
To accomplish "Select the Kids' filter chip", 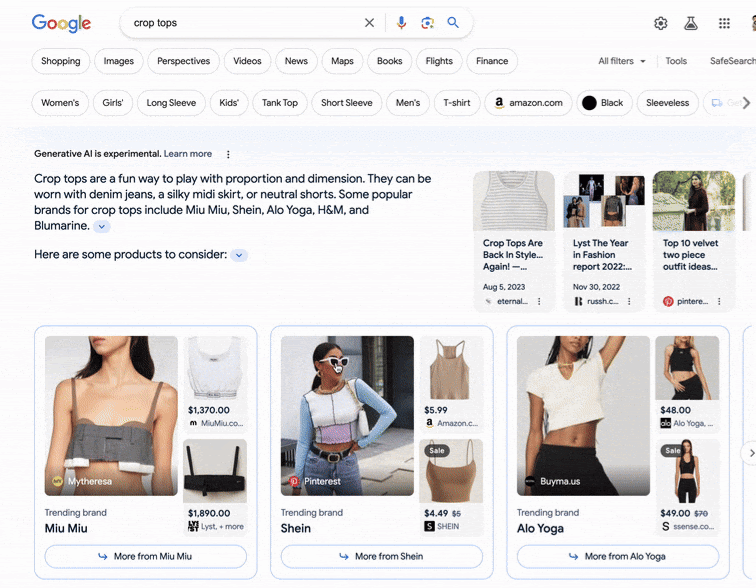I will click(229, 103).
